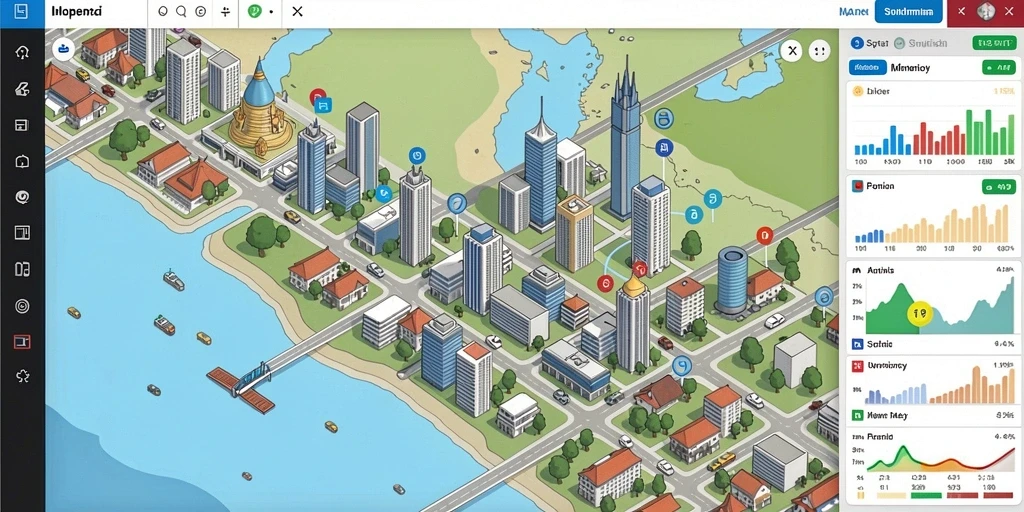Toggle the green badge beside Mineroy
1024x512 pixels.
(999, 67)
